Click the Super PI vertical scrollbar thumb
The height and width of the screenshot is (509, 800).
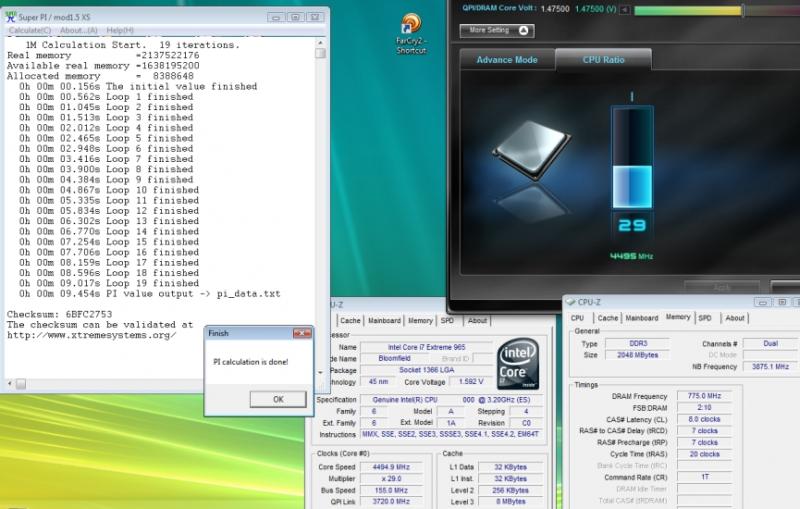click(320, 53)
